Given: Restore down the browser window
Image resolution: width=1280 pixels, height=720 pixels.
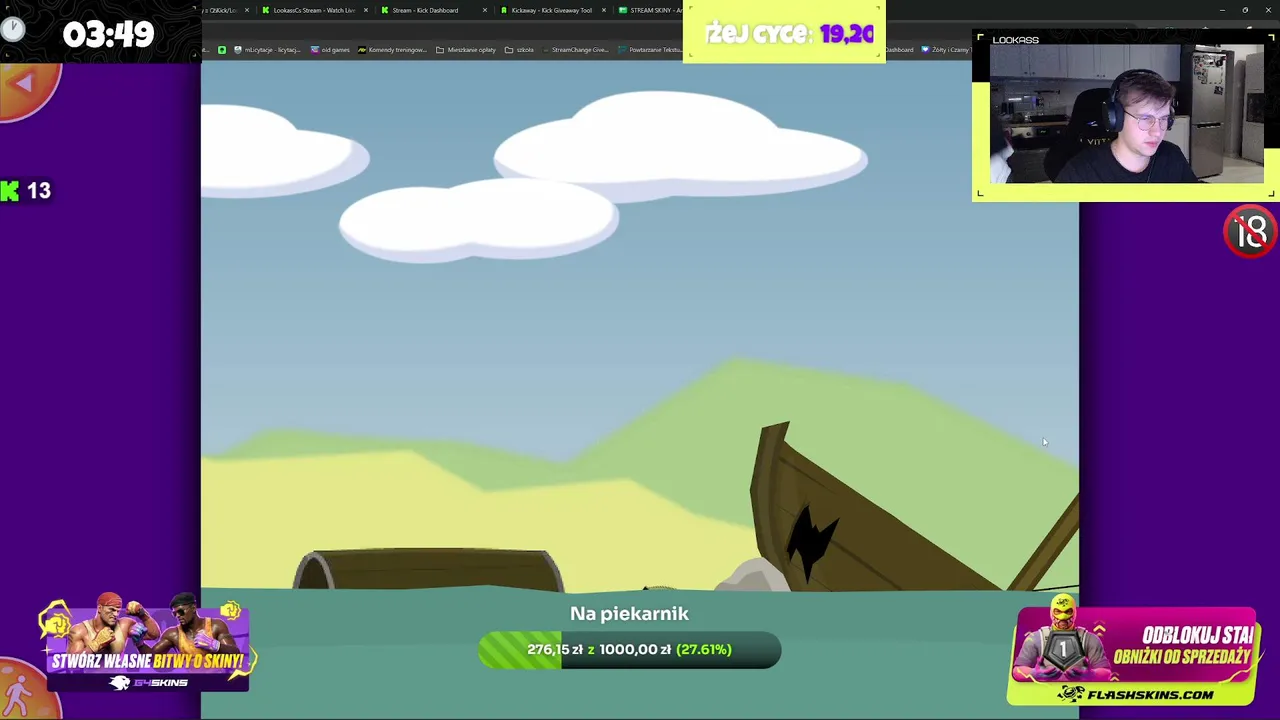Looking at the screenshot, I should coord(1245,10).
